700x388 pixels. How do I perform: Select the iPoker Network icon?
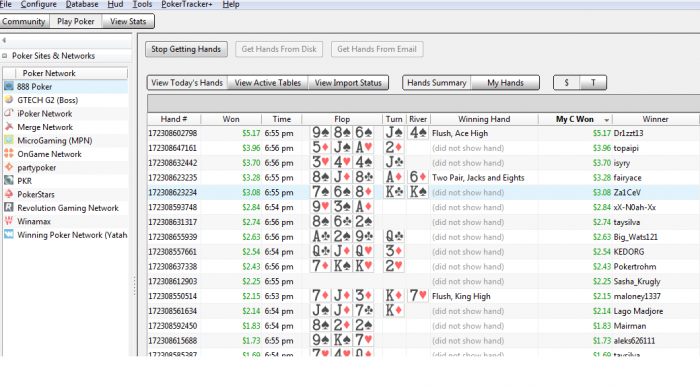(9, 113)
